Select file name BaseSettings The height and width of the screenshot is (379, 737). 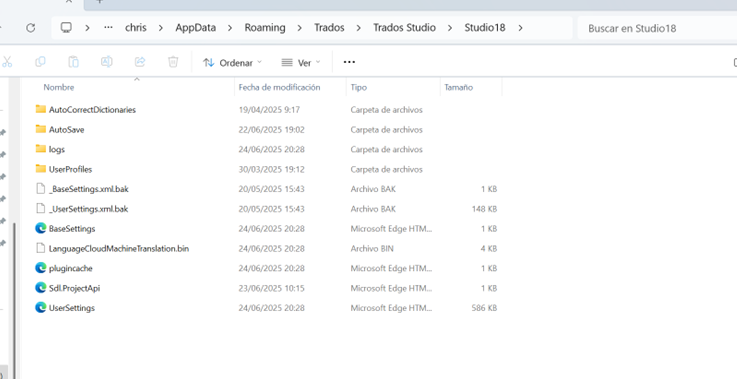(72, 229)
